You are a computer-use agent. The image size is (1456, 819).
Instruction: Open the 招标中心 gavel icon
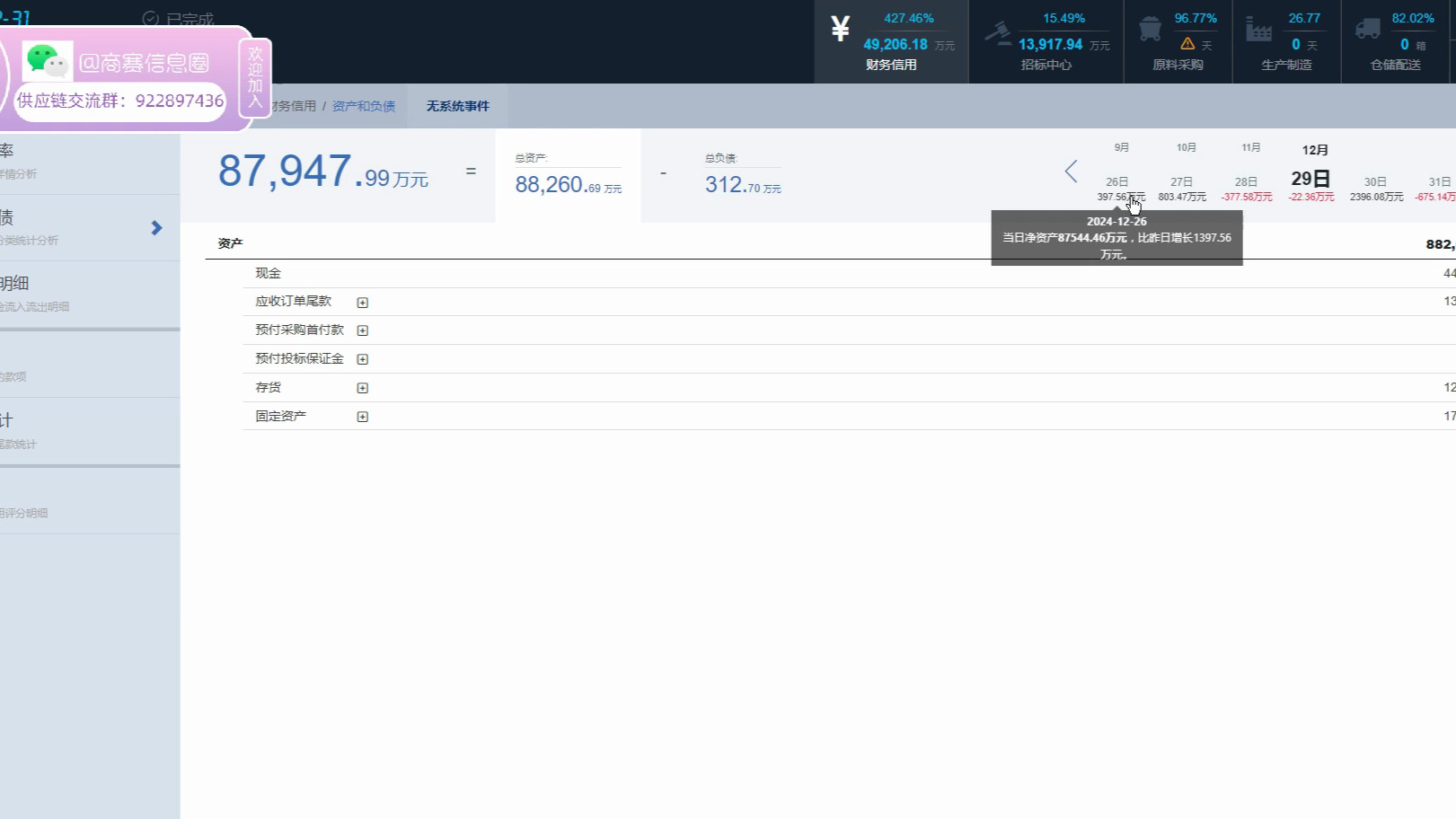pos(998,33)
